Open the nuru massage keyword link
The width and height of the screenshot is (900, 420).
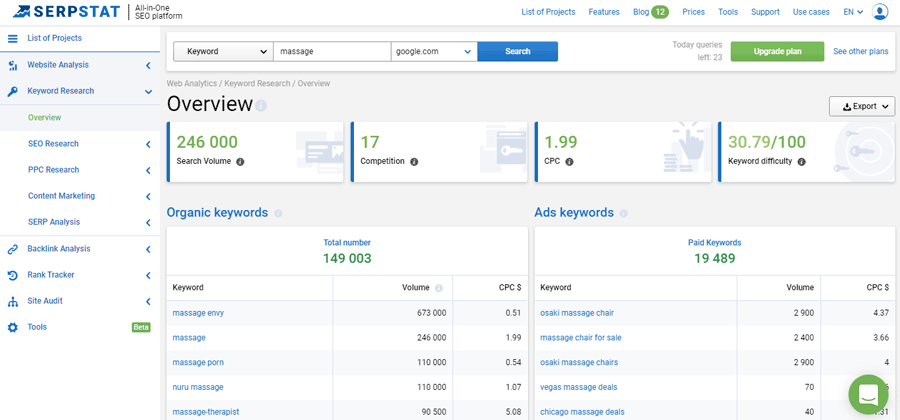(x=197, y=387)
